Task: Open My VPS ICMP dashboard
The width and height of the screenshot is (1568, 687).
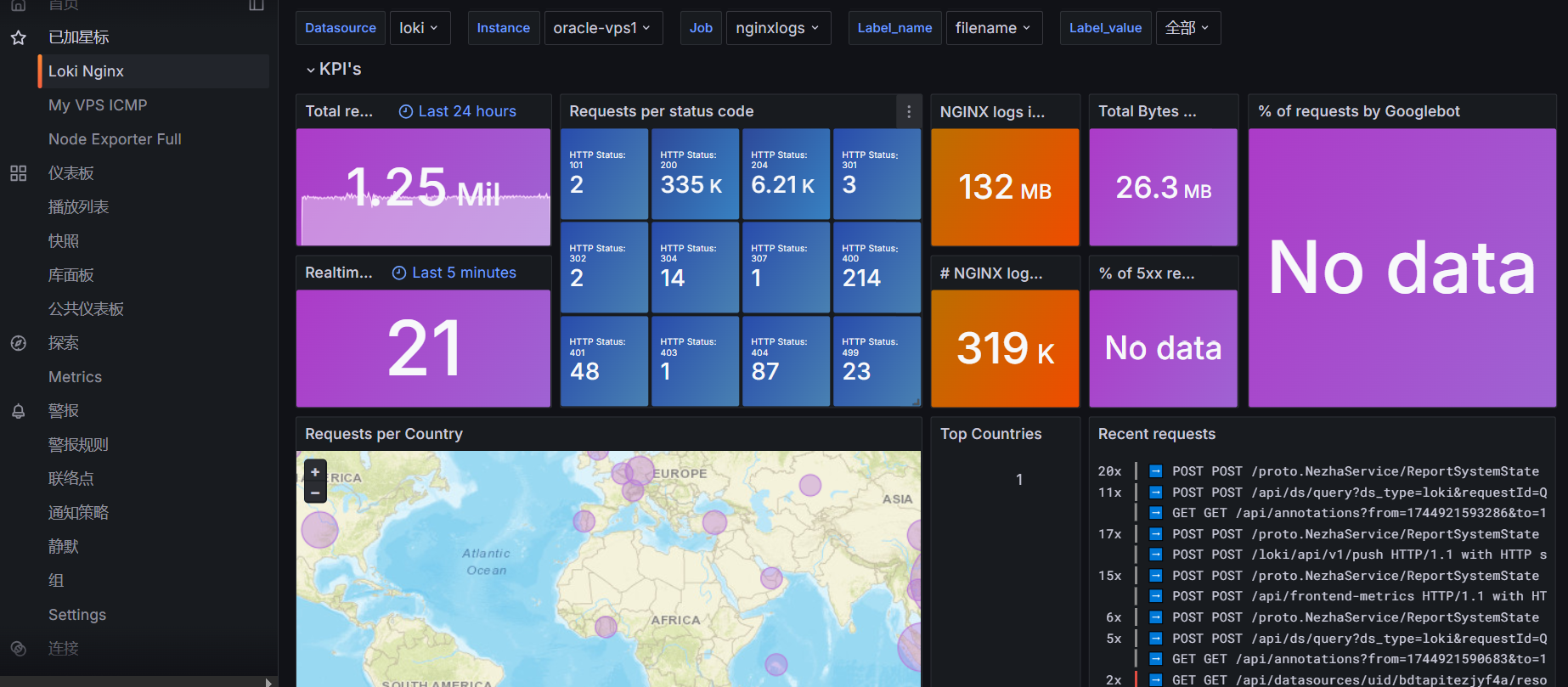Action: click(x=98, y=105)
